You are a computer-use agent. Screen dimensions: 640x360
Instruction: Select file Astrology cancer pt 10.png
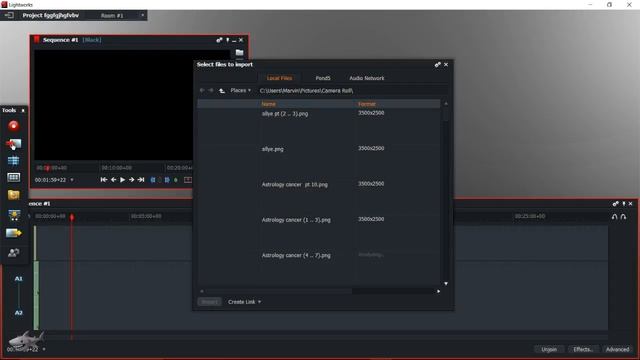295,184
